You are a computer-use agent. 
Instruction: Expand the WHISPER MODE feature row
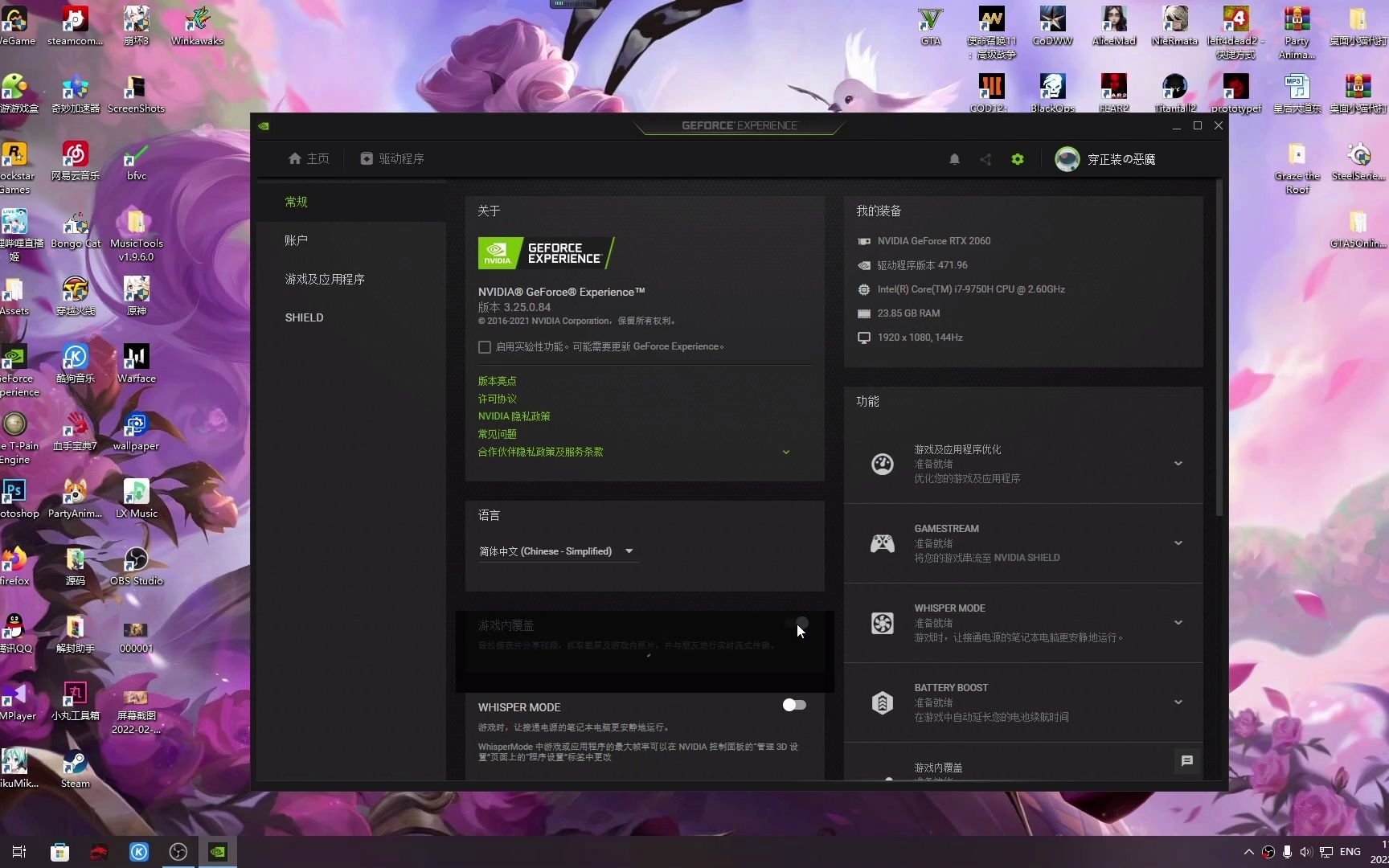pyautogui.click(x=1178, y=623)
